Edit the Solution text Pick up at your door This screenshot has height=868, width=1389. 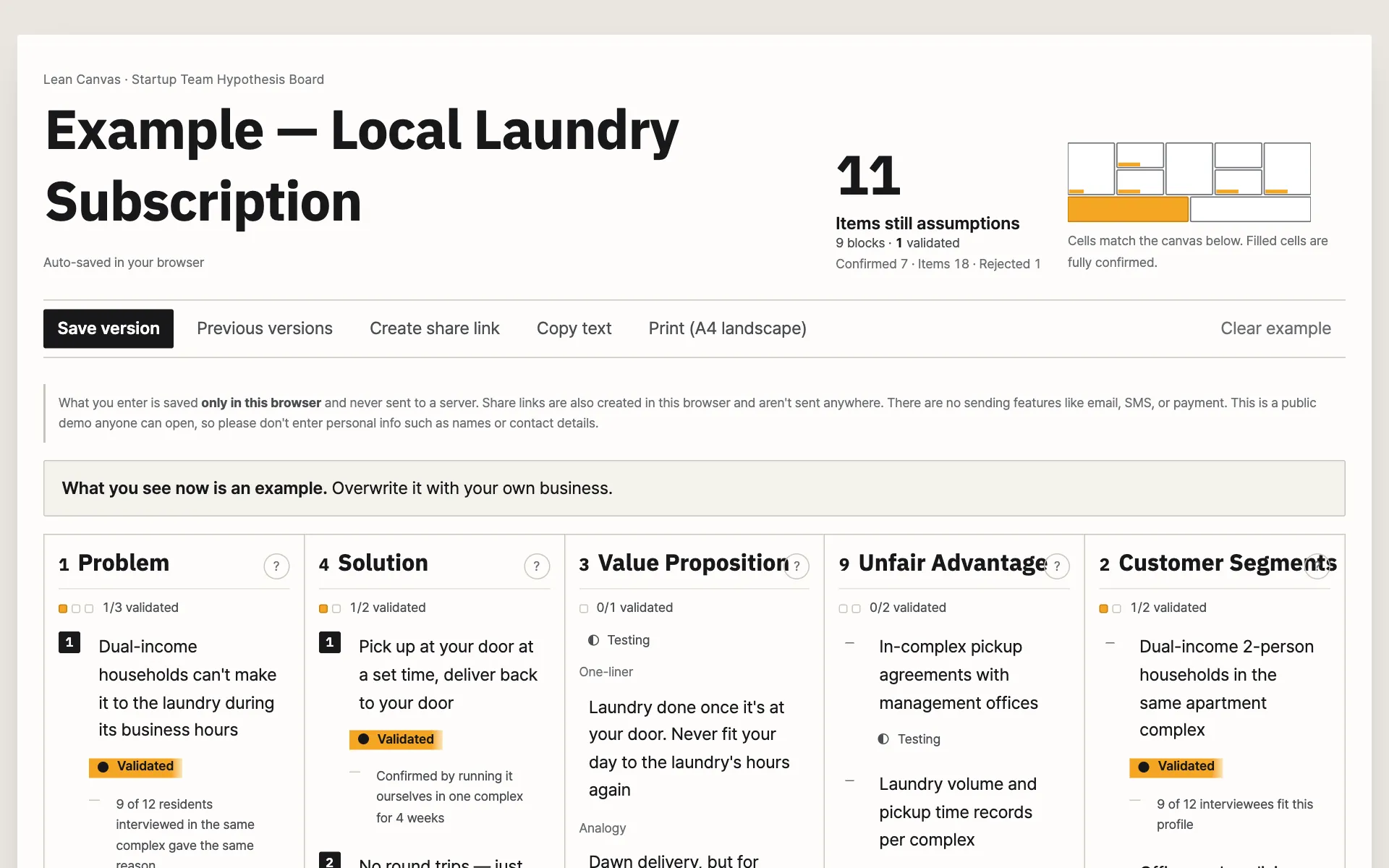pyautogui.click(x=449, y=674)
